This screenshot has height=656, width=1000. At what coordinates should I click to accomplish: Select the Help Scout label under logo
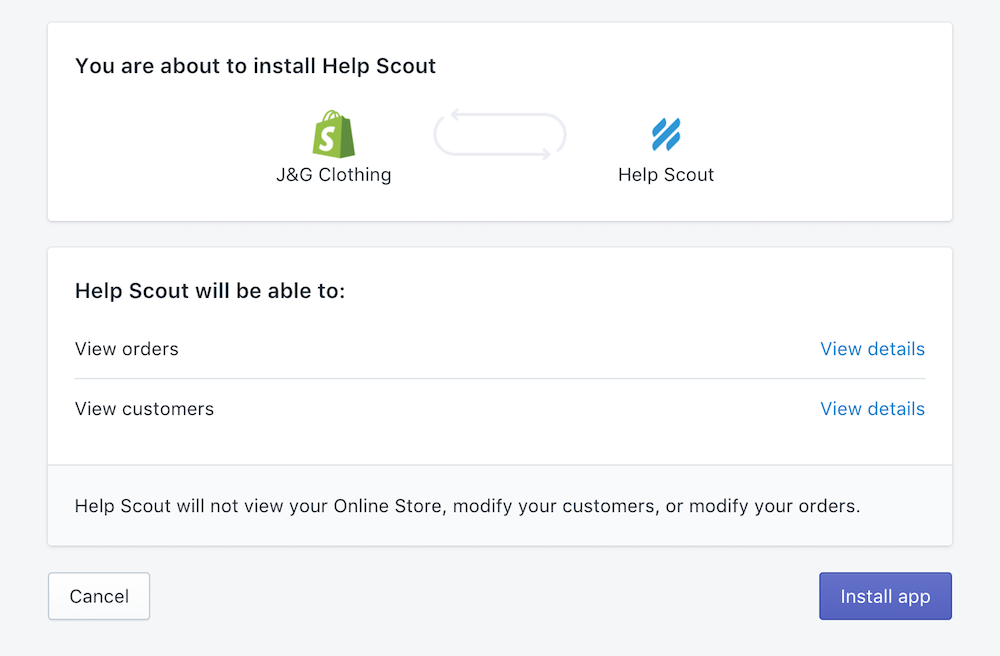666,175
